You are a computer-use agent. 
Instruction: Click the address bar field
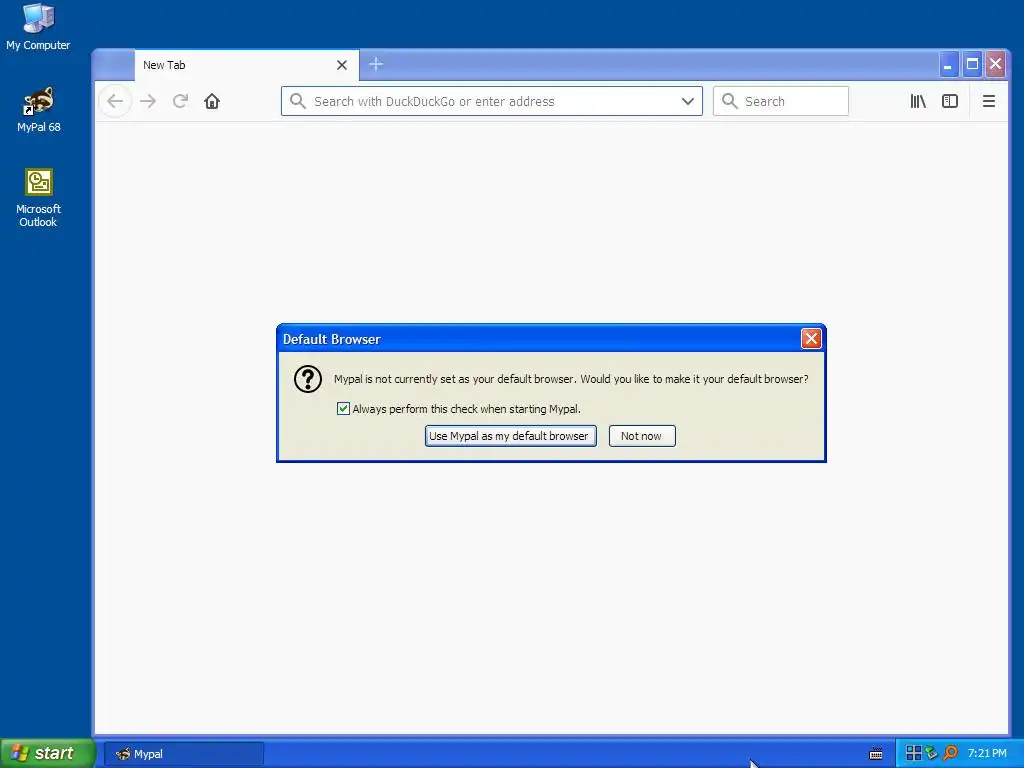coord(492,101)
